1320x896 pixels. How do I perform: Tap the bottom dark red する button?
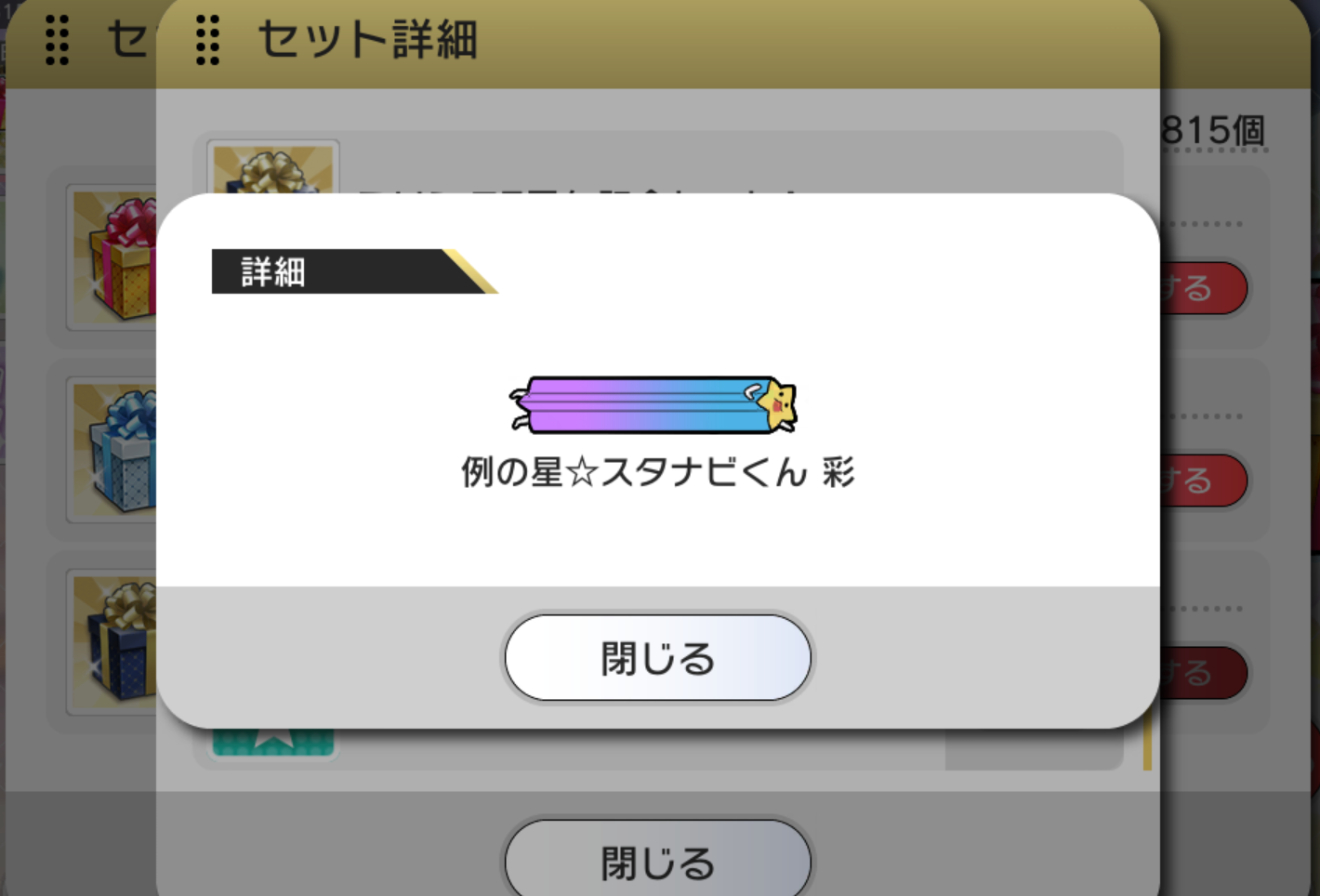[x=1203, y=673]
